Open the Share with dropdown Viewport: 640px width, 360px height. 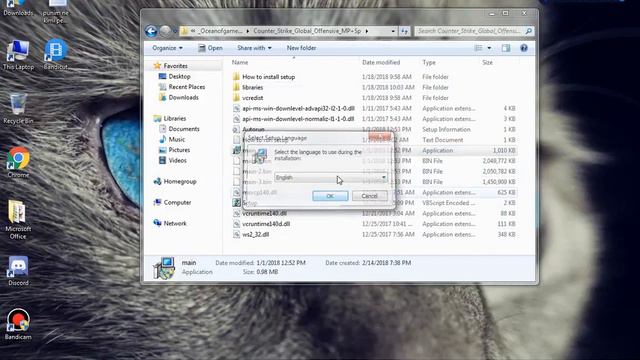pyautogui.click(x=254, y=48)
